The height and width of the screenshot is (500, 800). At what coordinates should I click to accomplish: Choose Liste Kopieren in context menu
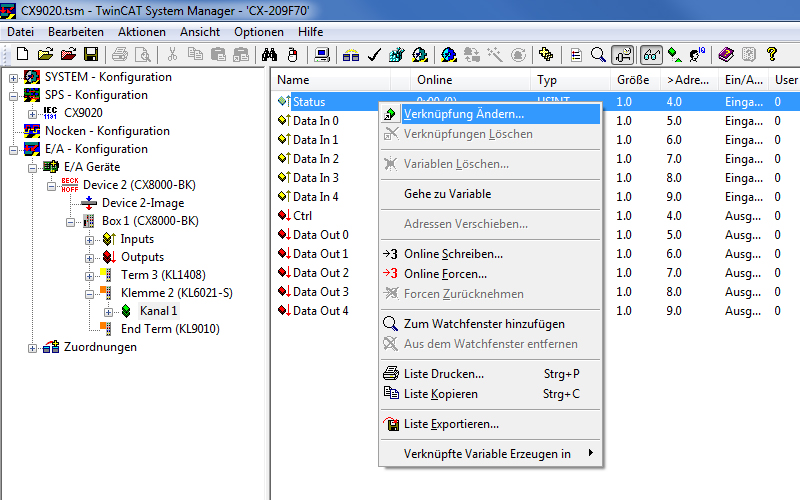[490, 393]
